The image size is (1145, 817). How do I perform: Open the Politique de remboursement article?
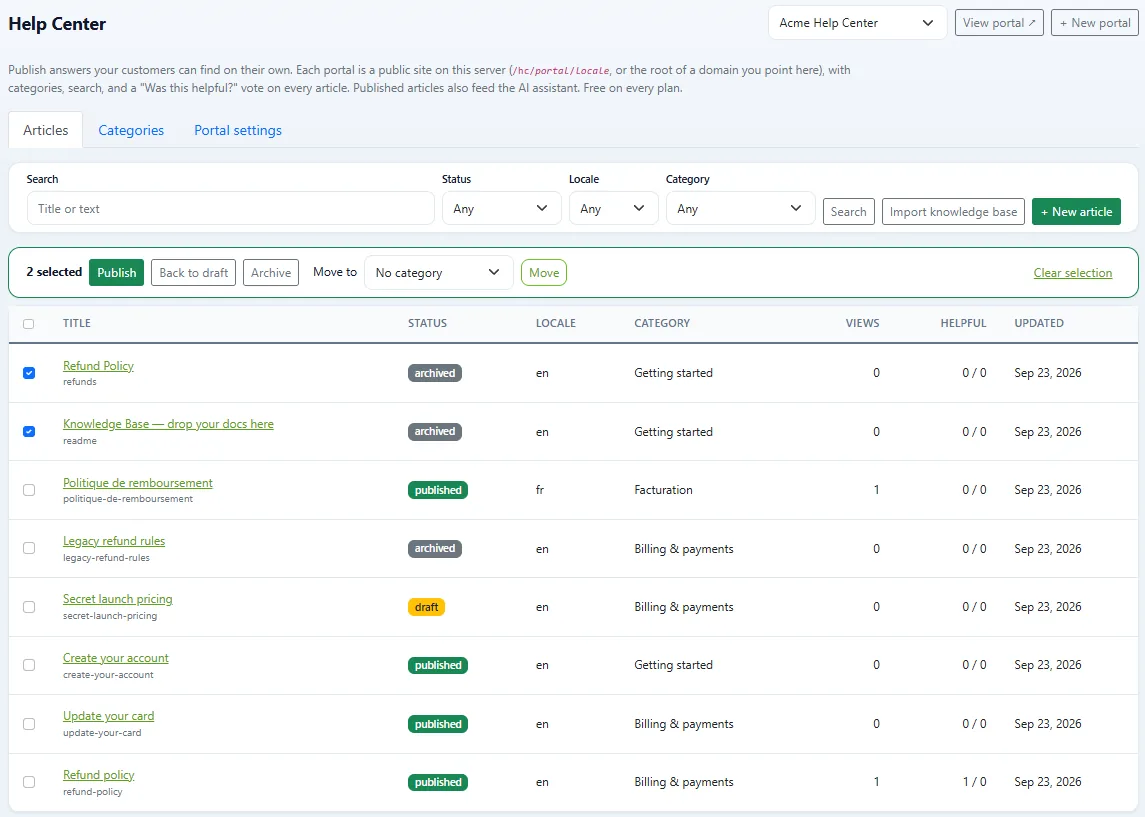click(x=137, y=483)
